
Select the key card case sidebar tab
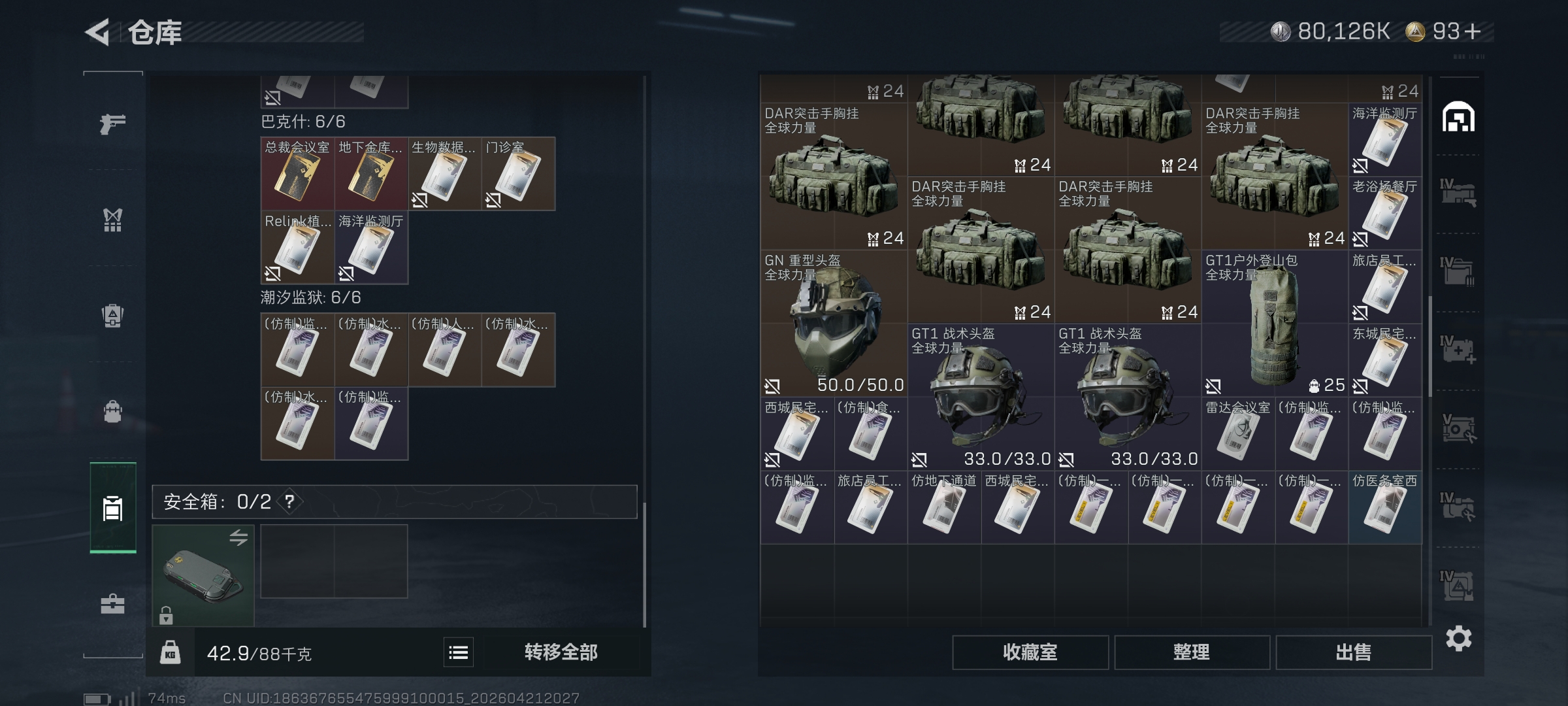tap(112, 508)
